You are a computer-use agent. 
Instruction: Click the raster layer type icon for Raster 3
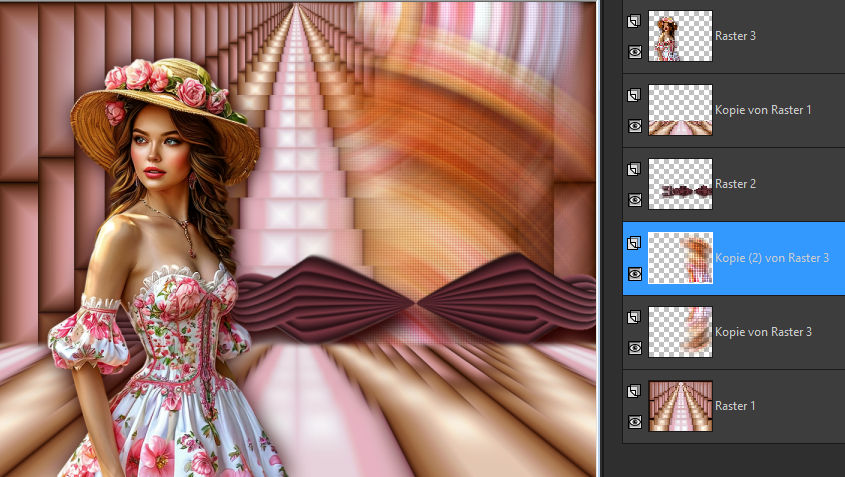(x=634, y=21)
